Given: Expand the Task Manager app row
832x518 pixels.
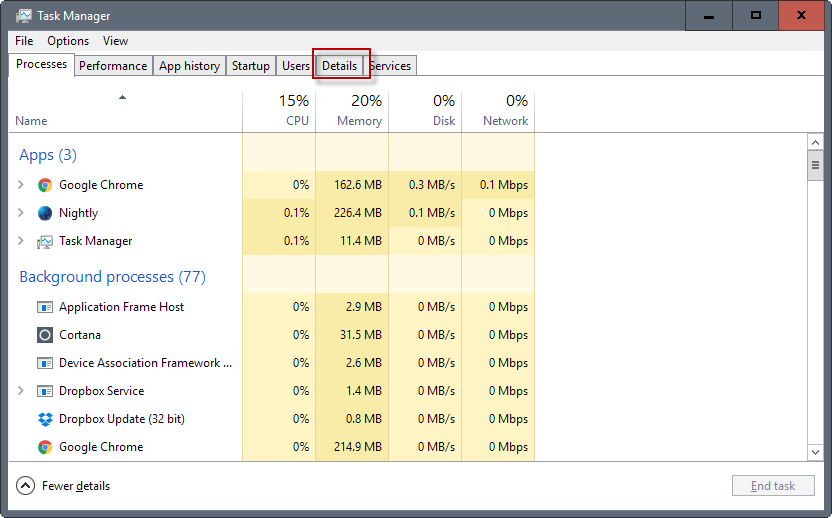Looking at the screenshot, I should [21, 241].
